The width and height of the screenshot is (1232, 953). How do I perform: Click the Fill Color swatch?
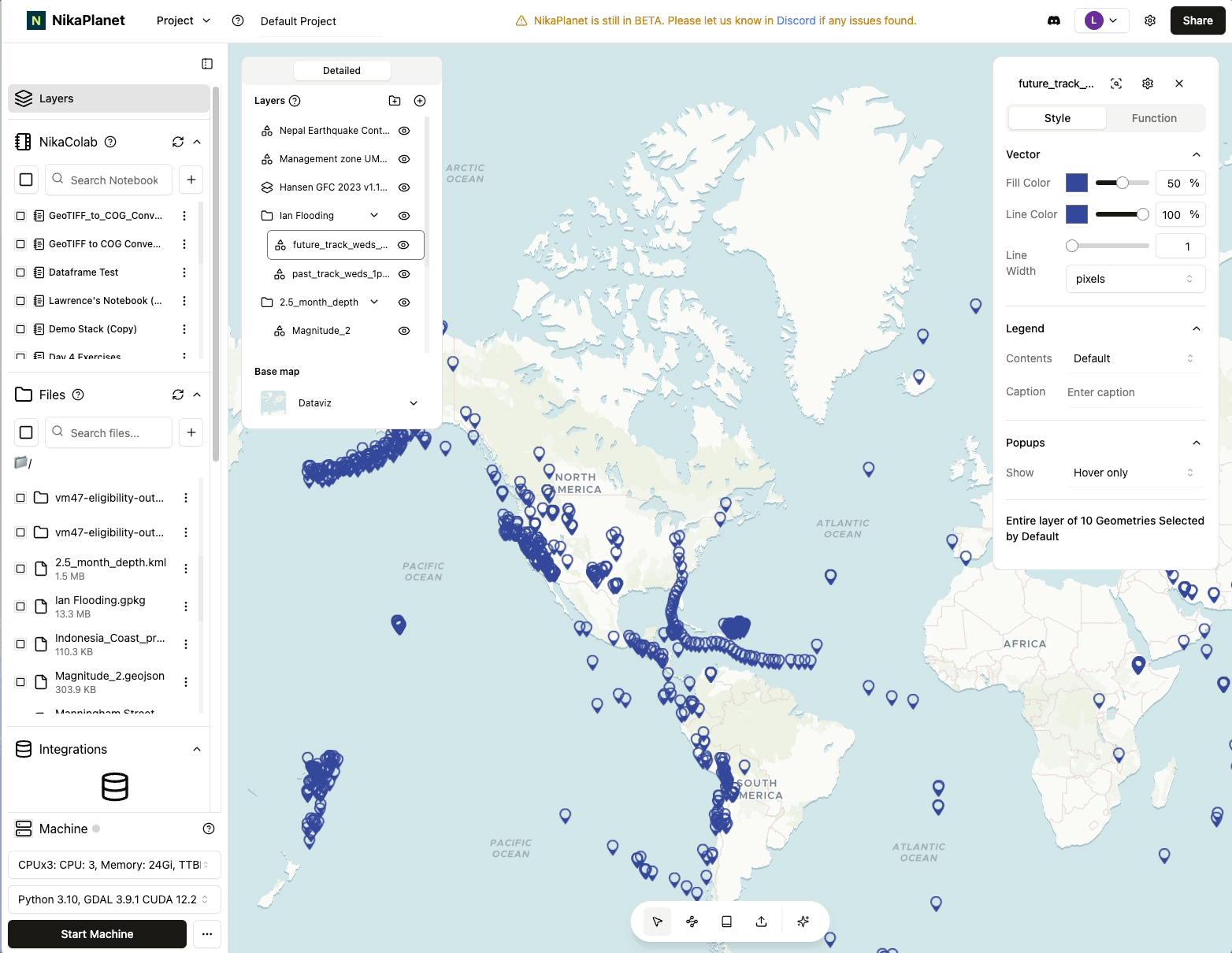coord(1077,183)
